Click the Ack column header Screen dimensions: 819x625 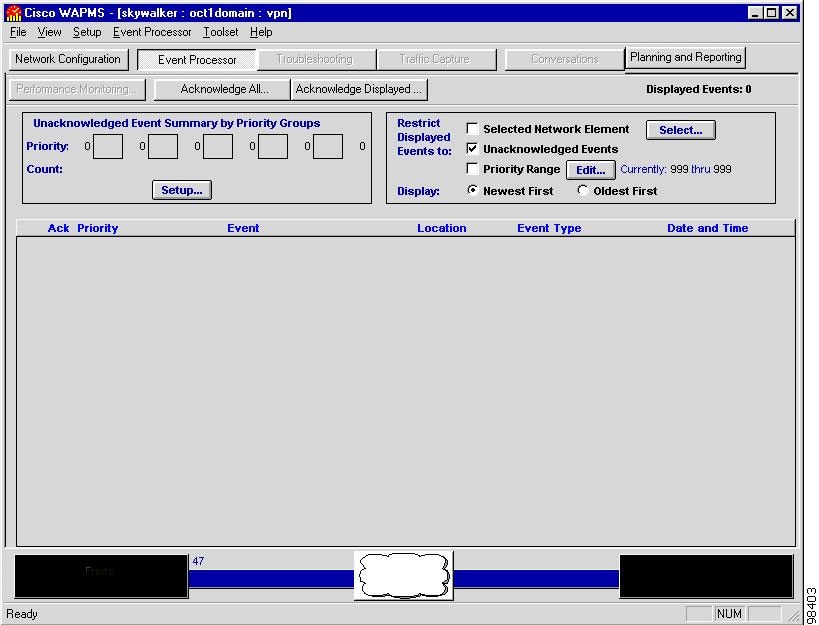tap(58, 228)
